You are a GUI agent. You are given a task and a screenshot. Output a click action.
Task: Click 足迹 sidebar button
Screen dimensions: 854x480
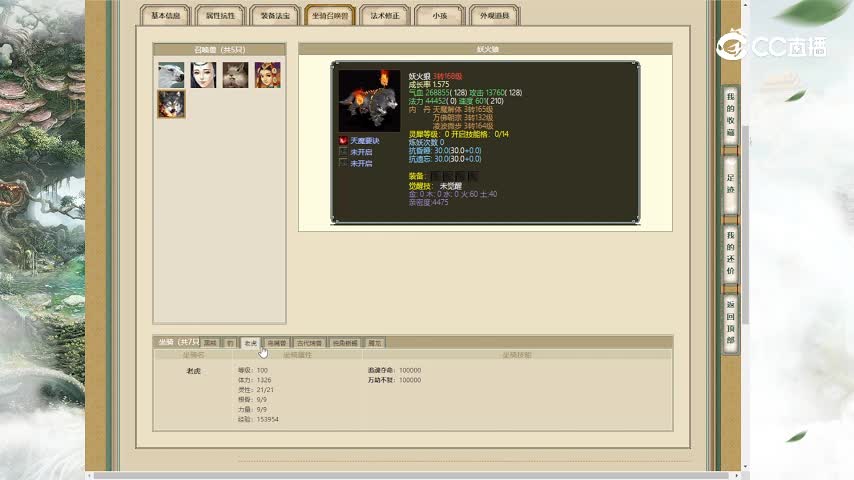tap(730, 184)
